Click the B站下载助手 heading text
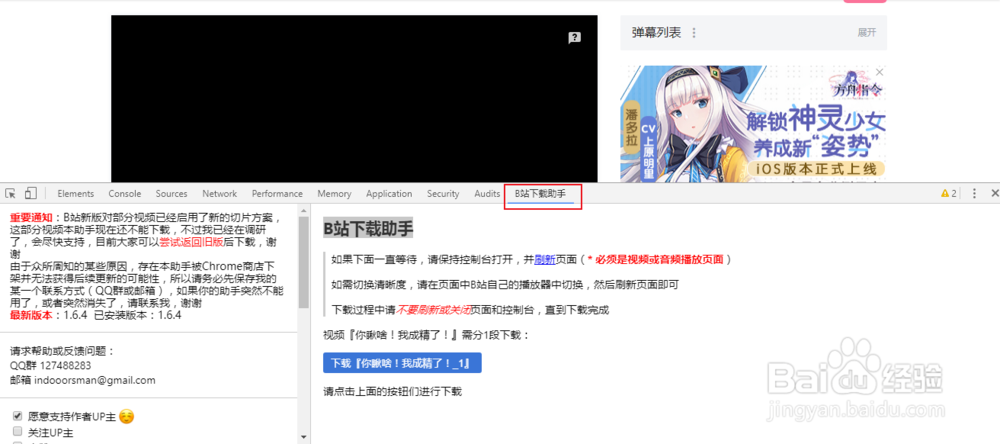The height and width of the screenshot is (444, 1000). [x=368, y=228]
